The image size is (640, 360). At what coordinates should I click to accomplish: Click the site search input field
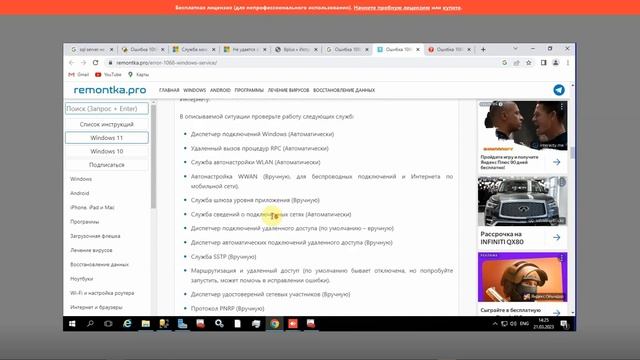click(x=107, y=109)
